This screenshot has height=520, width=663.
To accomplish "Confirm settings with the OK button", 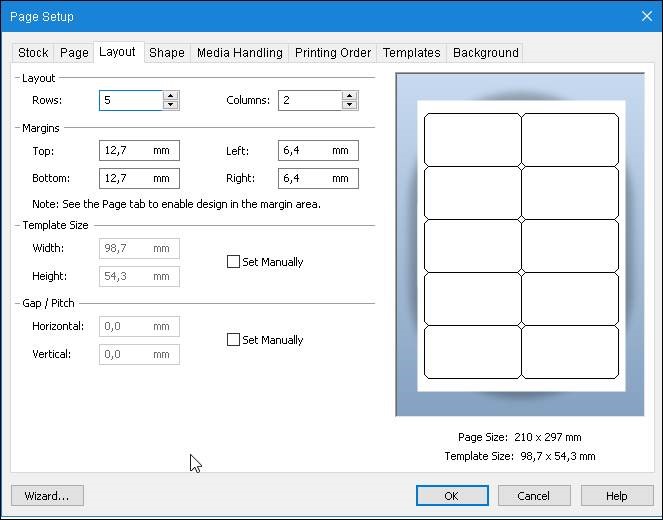I will pyautogui.click(x=451, y=496).
